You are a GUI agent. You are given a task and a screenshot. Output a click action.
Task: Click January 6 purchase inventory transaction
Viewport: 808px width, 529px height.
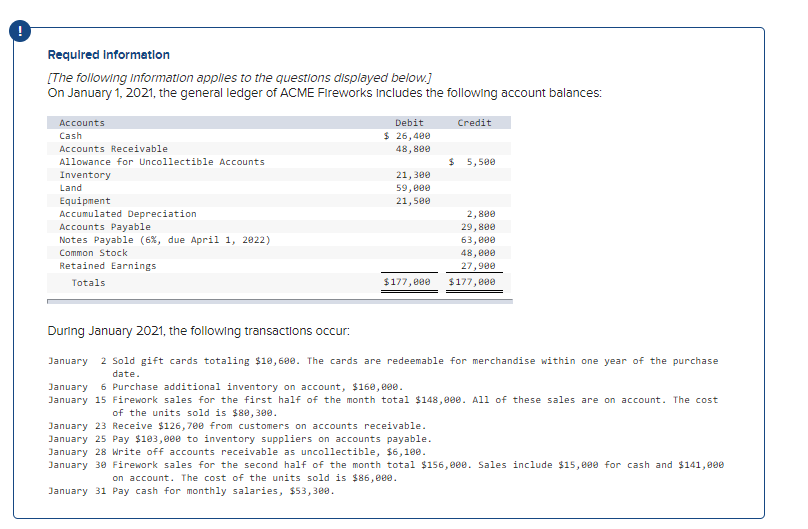point(226,387)
